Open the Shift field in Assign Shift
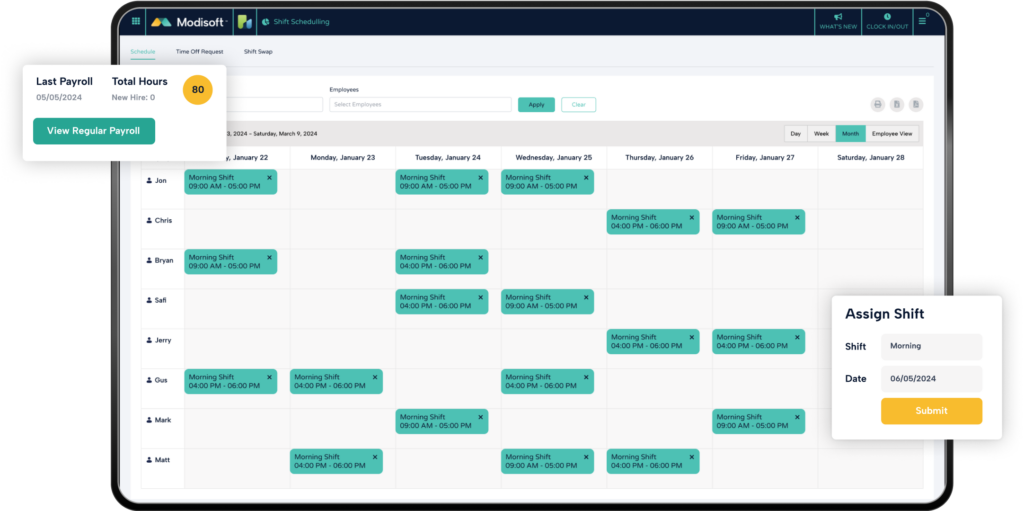 click(931, 346)
